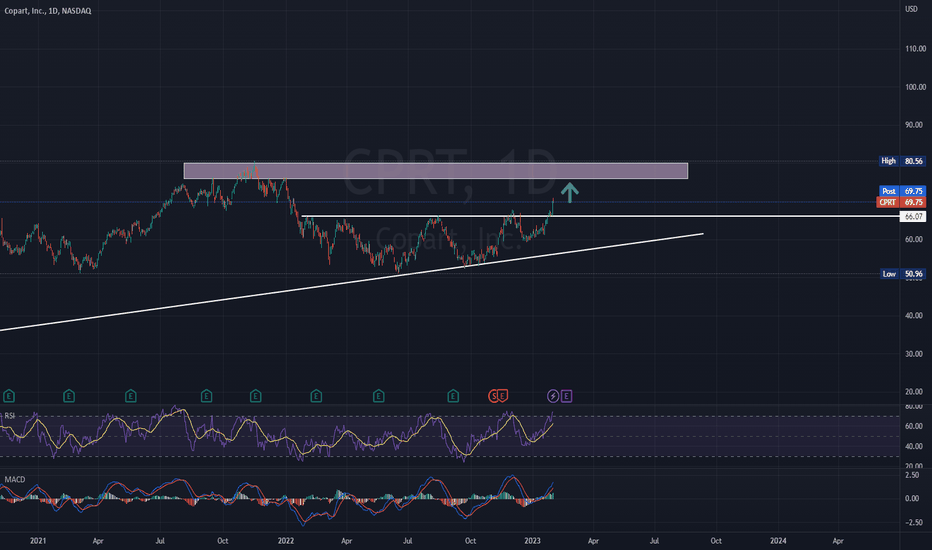
Task: Select the High 80.56 price label
Action: click(902, 161)
